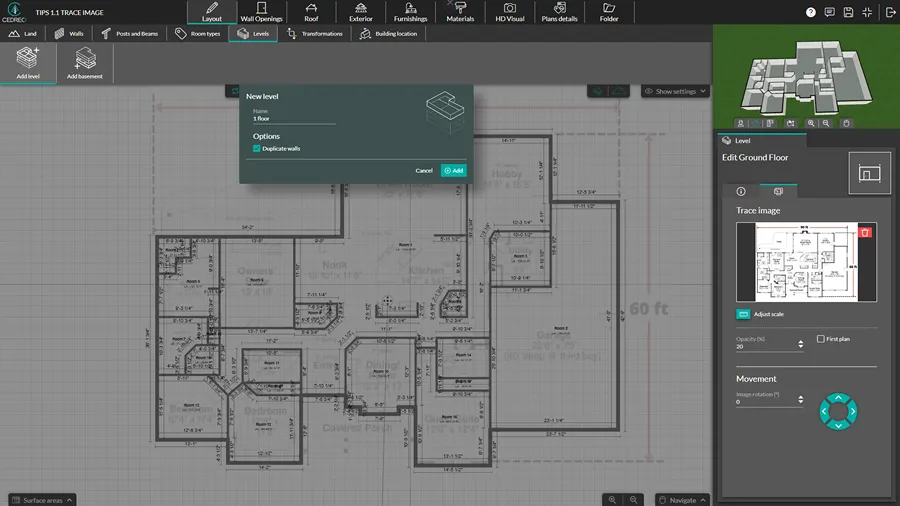Viewport: 900px width, 506px height.
Task: Open the Materials tab
Action: point(460,12)
